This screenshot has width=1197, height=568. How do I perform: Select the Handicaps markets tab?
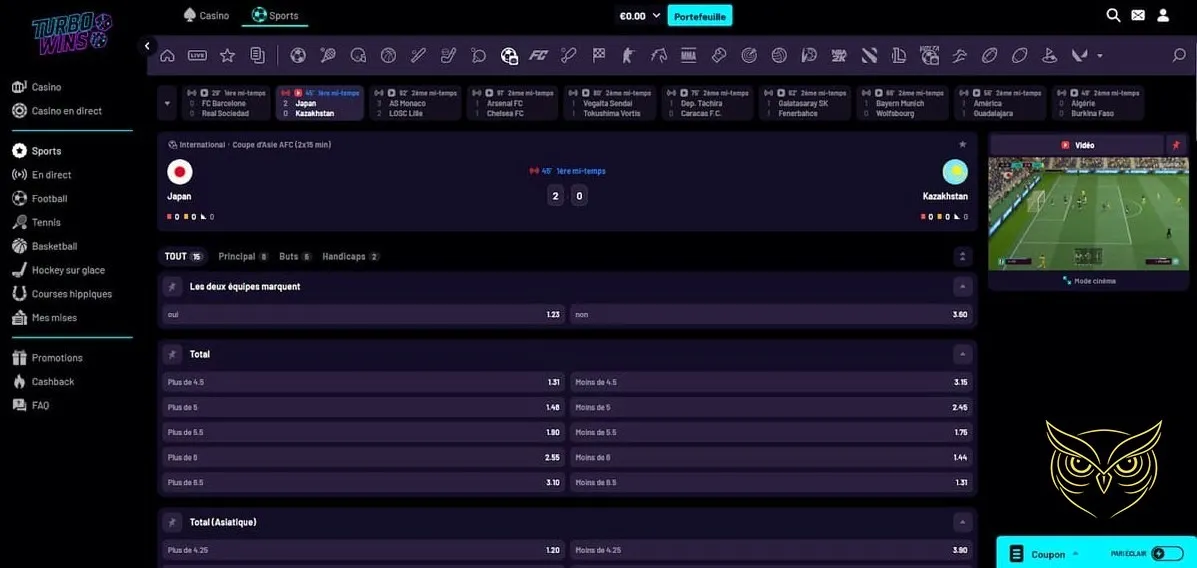351,257
